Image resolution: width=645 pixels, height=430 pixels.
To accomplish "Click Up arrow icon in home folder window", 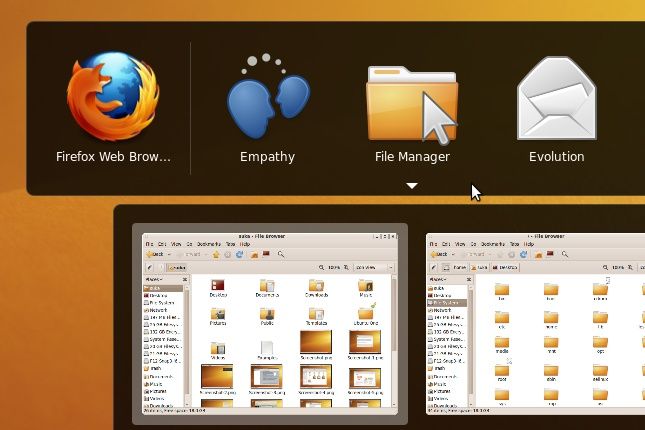I will click(x=216, y=255).
